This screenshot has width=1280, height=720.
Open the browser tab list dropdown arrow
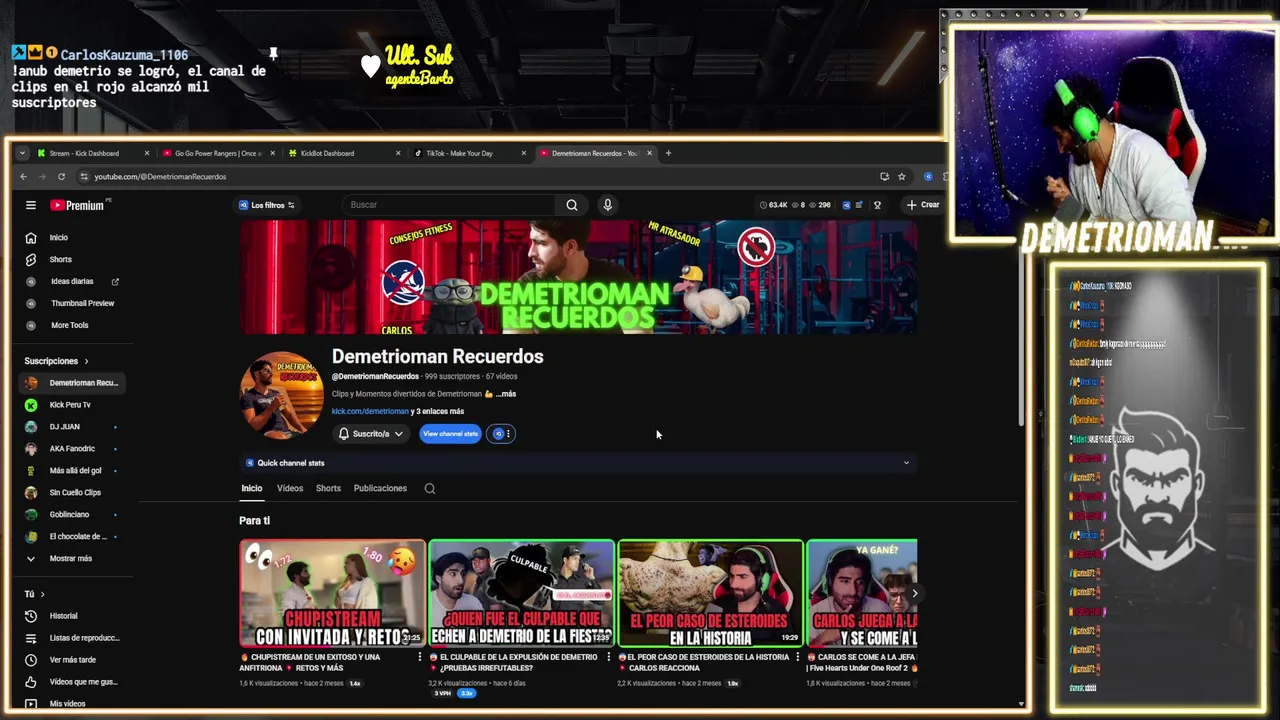point(22,153)
